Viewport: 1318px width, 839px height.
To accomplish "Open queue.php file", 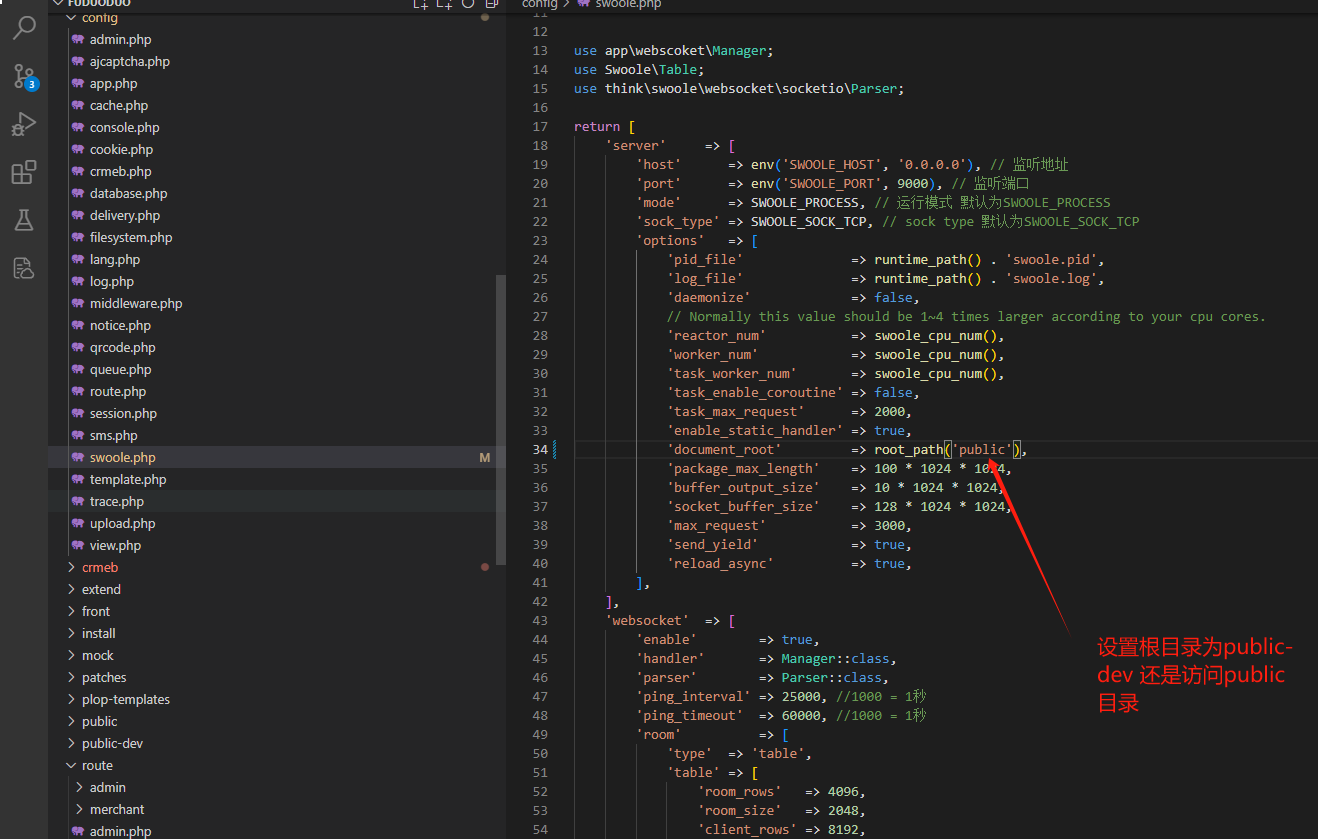I will 121,369.
